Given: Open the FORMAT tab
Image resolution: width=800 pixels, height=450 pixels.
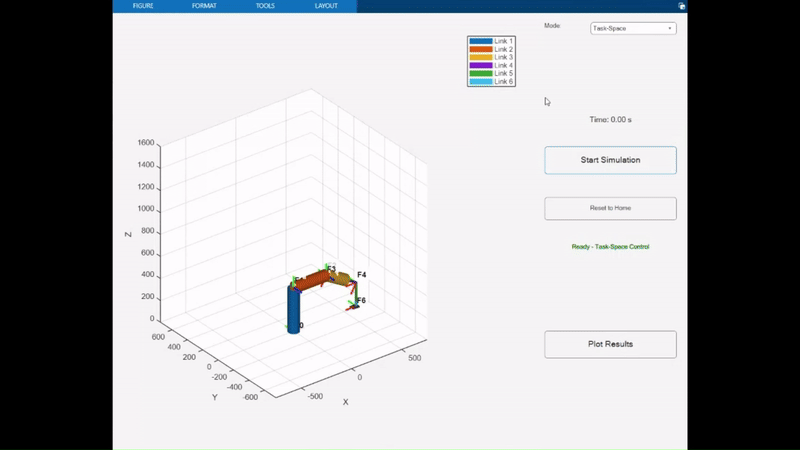Looking at the screenshot, I should point(204,6).
